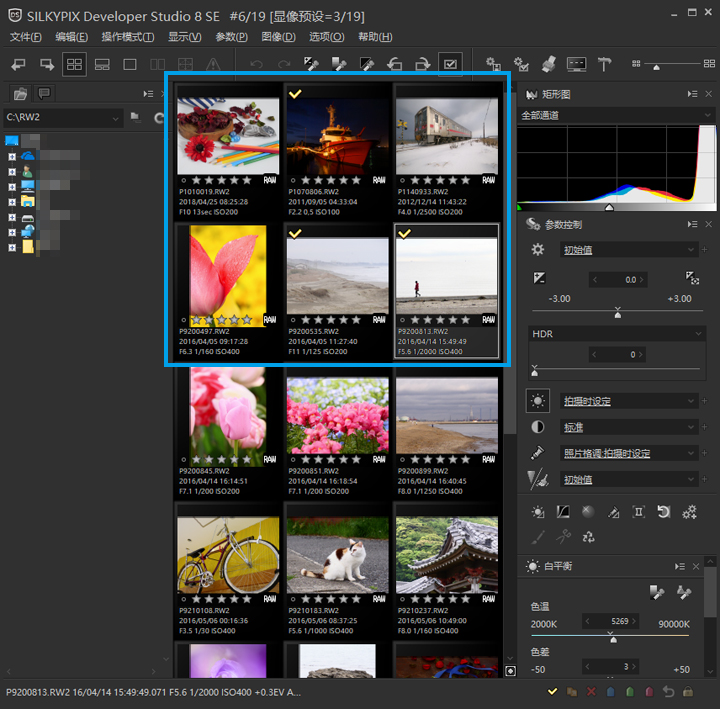Rotate image 90 degrees left
The image size is (720, 709).
395,64
